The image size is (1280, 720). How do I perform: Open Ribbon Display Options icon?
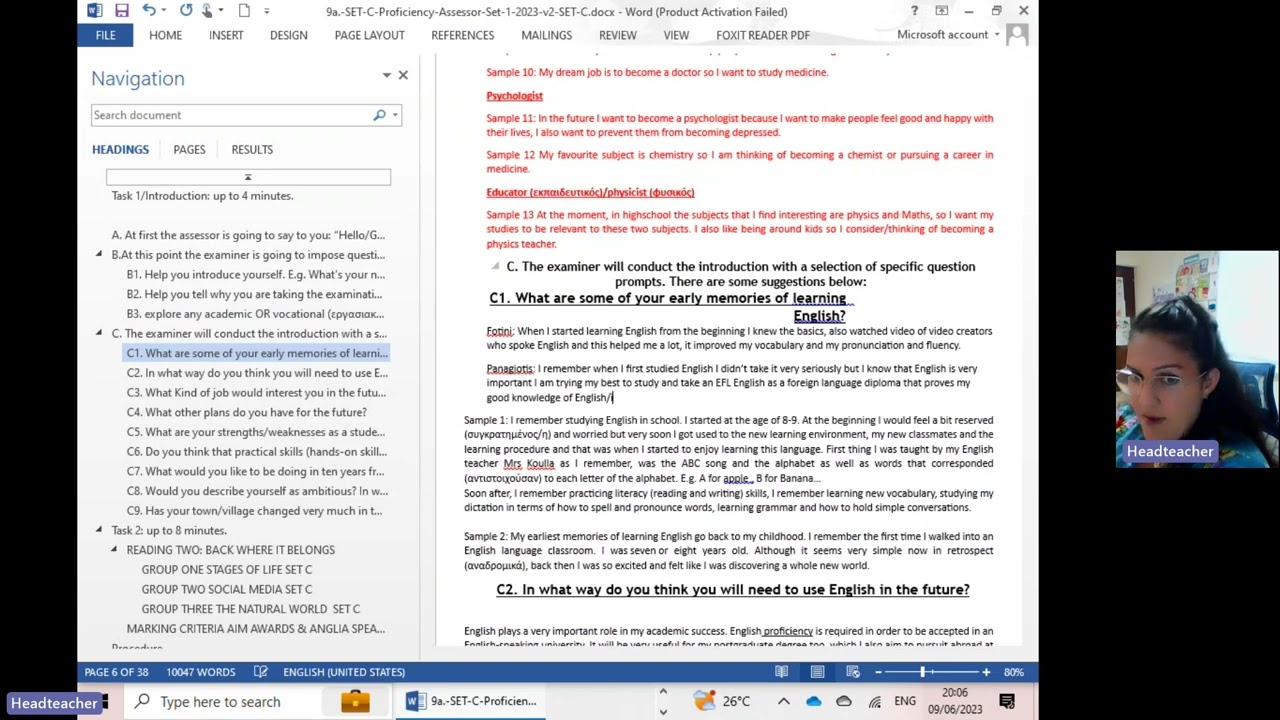pyautogui.click(x=941, y=11)
